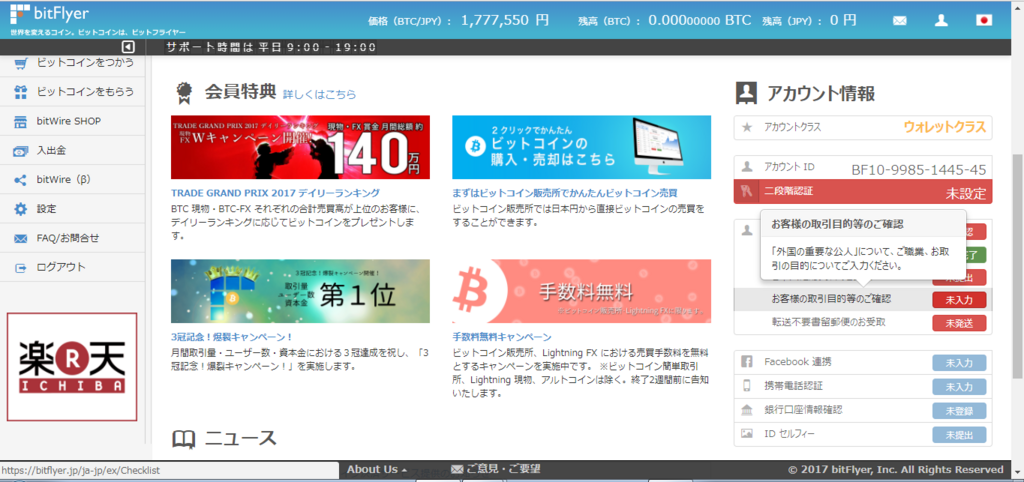Click the account ID BF10-9985-1445-45
1024x482 pixels.
[918, 170]
